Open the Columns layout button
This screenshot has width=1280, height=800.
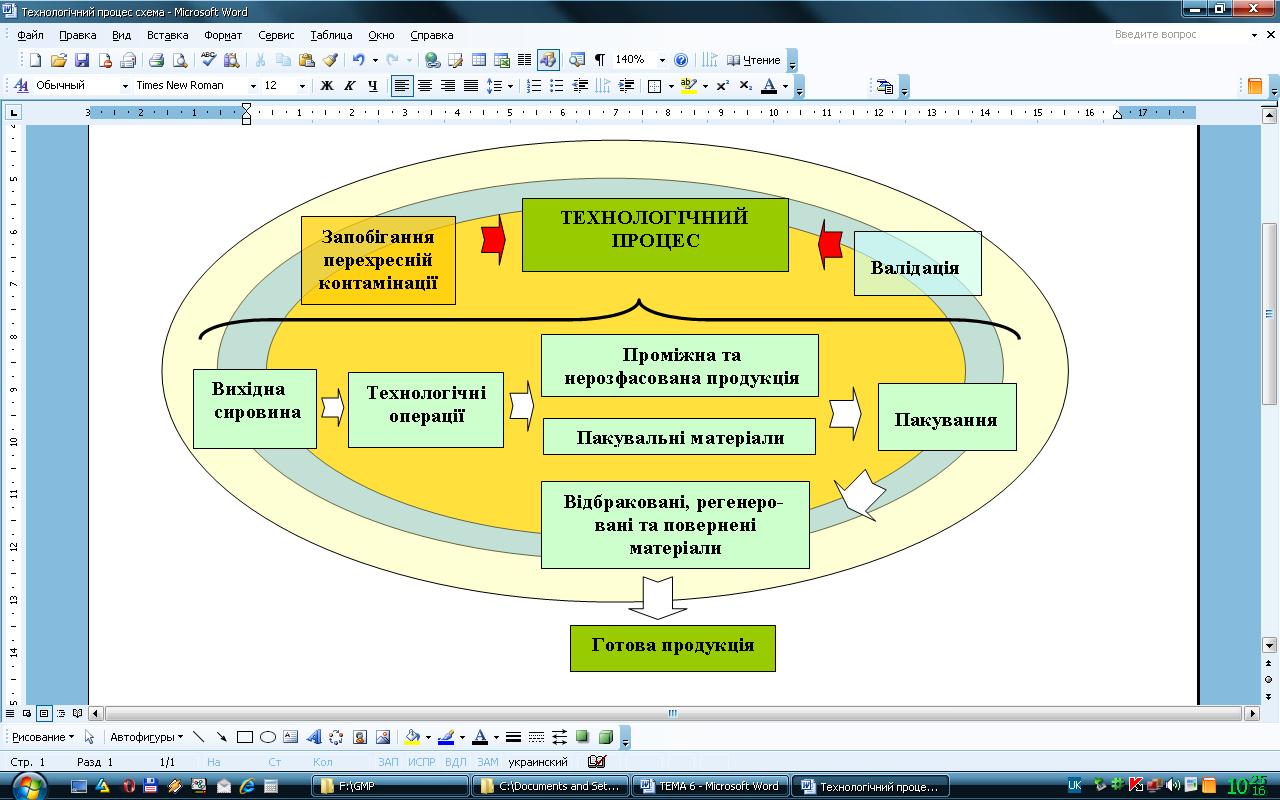click(524, 60)
